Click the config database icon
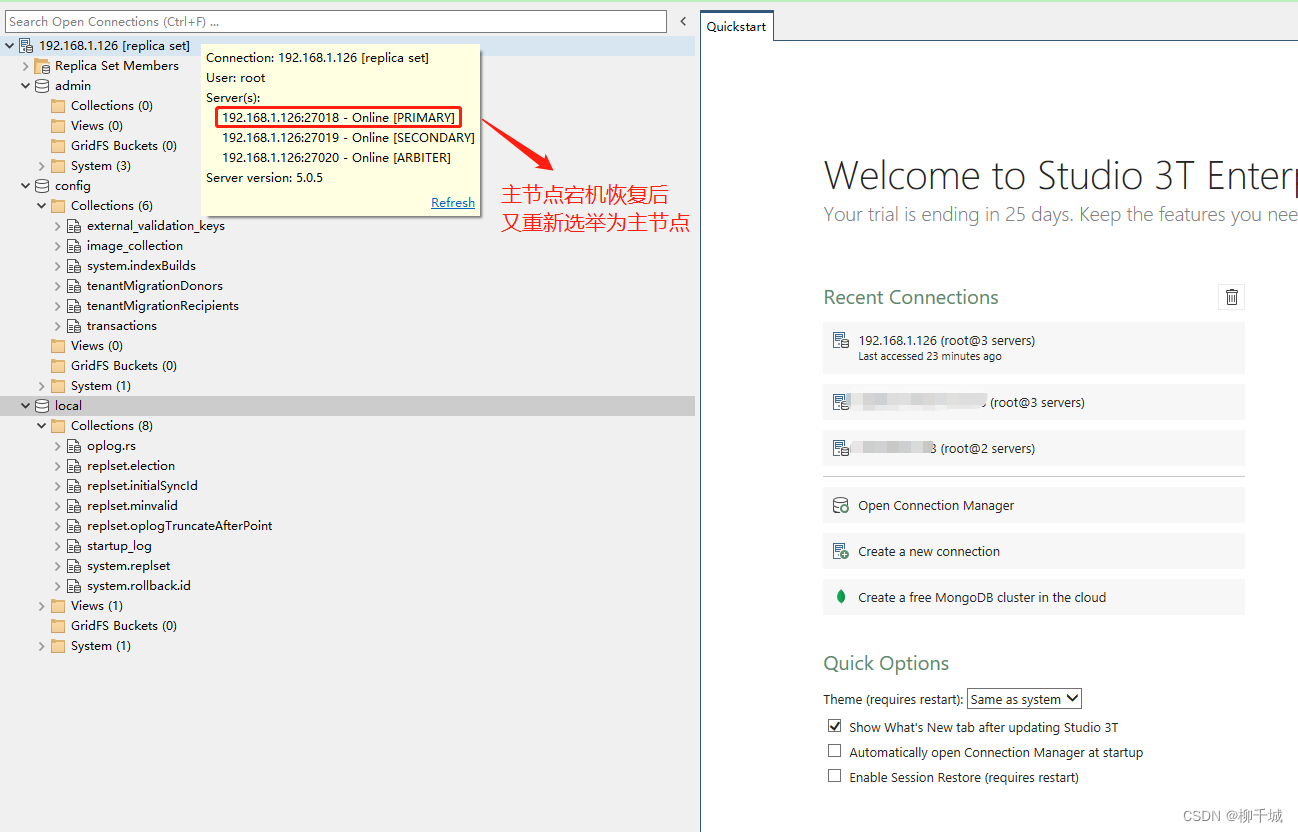The image size is (1298, 832). 42,186
